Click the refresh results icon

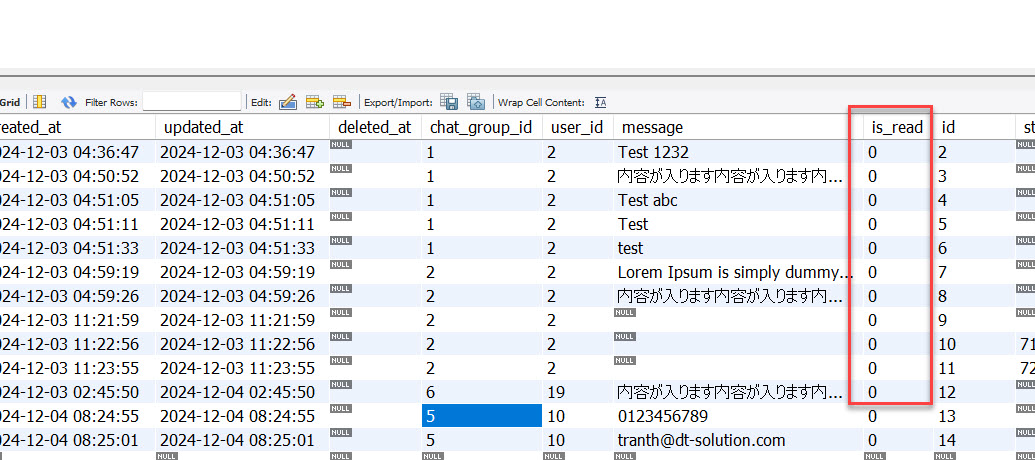[69, 102]
